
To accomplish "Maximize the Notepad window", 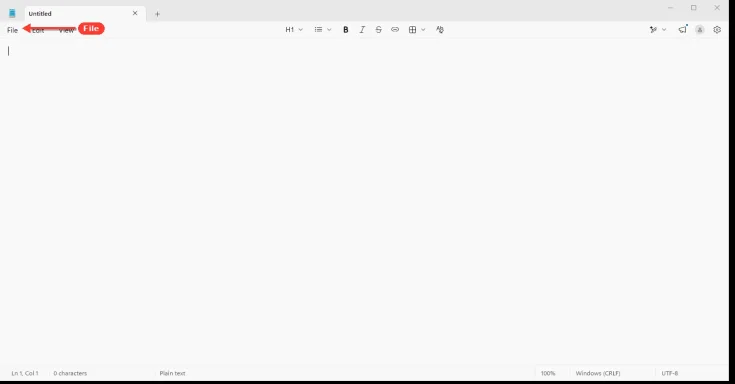I will coord(694,8).
